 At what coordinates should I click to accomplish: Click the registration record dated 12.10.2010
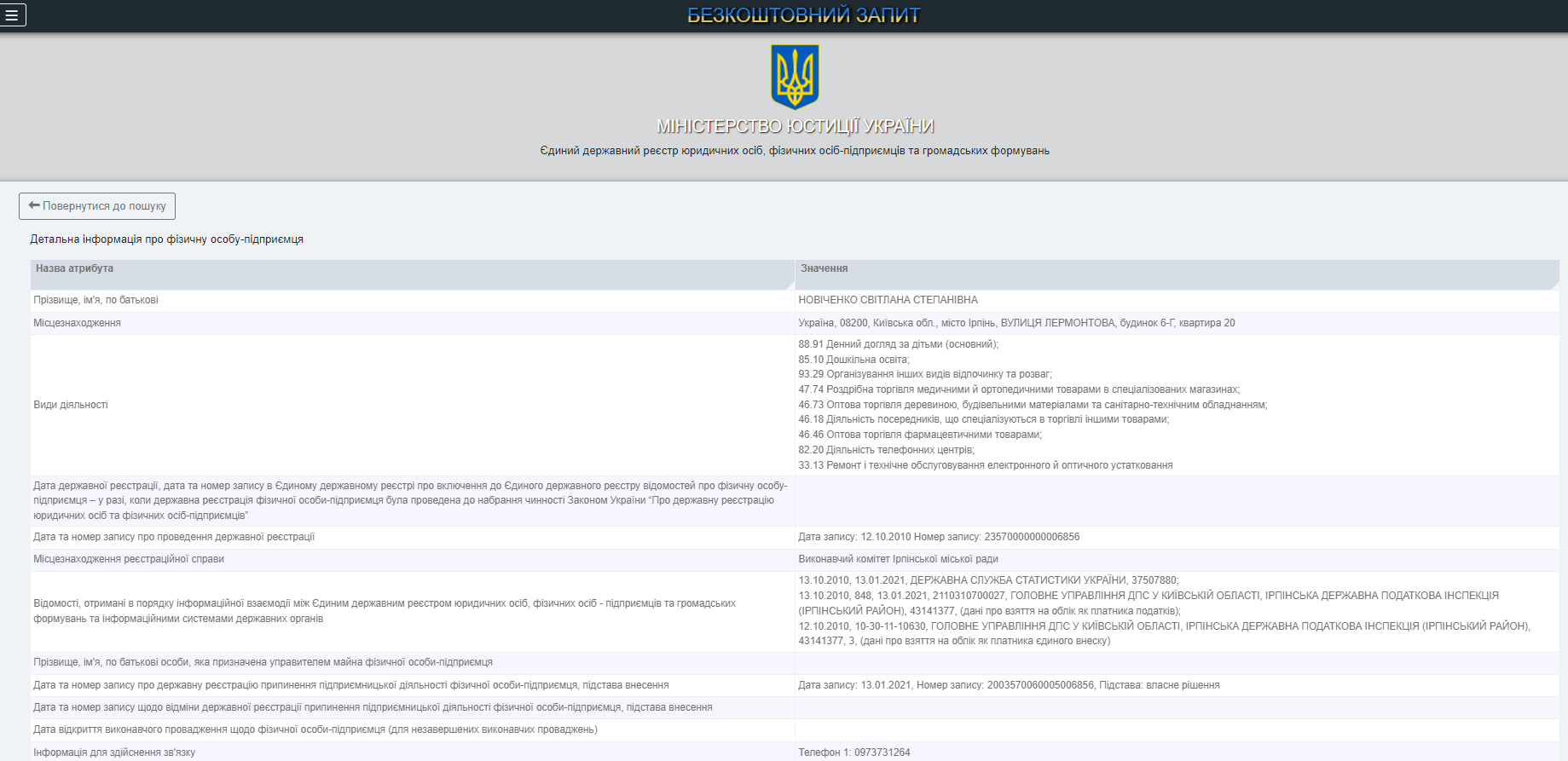coord(939,537)
